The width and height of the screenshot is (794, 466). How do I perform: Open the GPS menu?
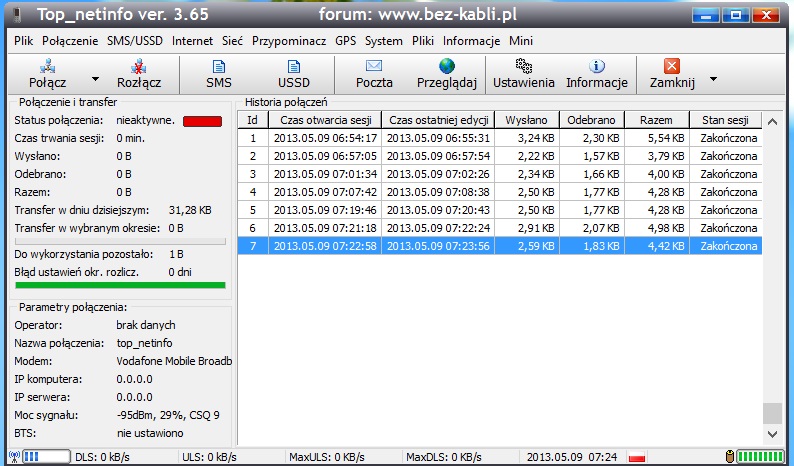[x=346, y=41]
